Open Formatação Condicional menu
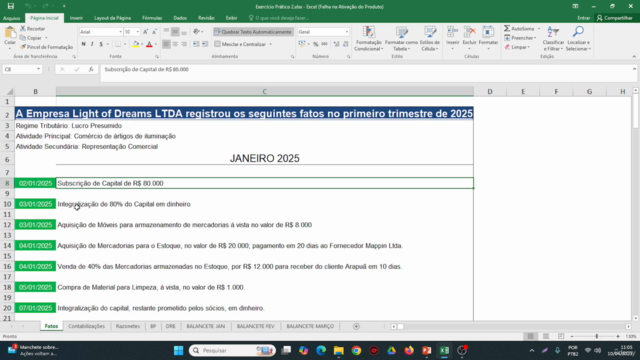 coord(369,38)
